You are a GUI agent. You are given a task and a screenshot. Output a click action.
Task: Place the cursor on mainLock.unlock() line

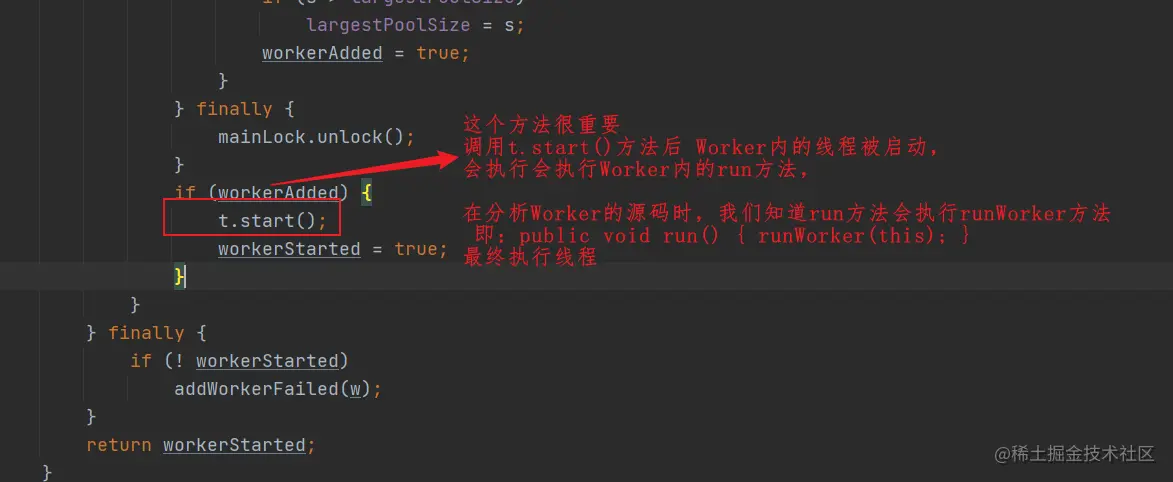click(316, 137)
